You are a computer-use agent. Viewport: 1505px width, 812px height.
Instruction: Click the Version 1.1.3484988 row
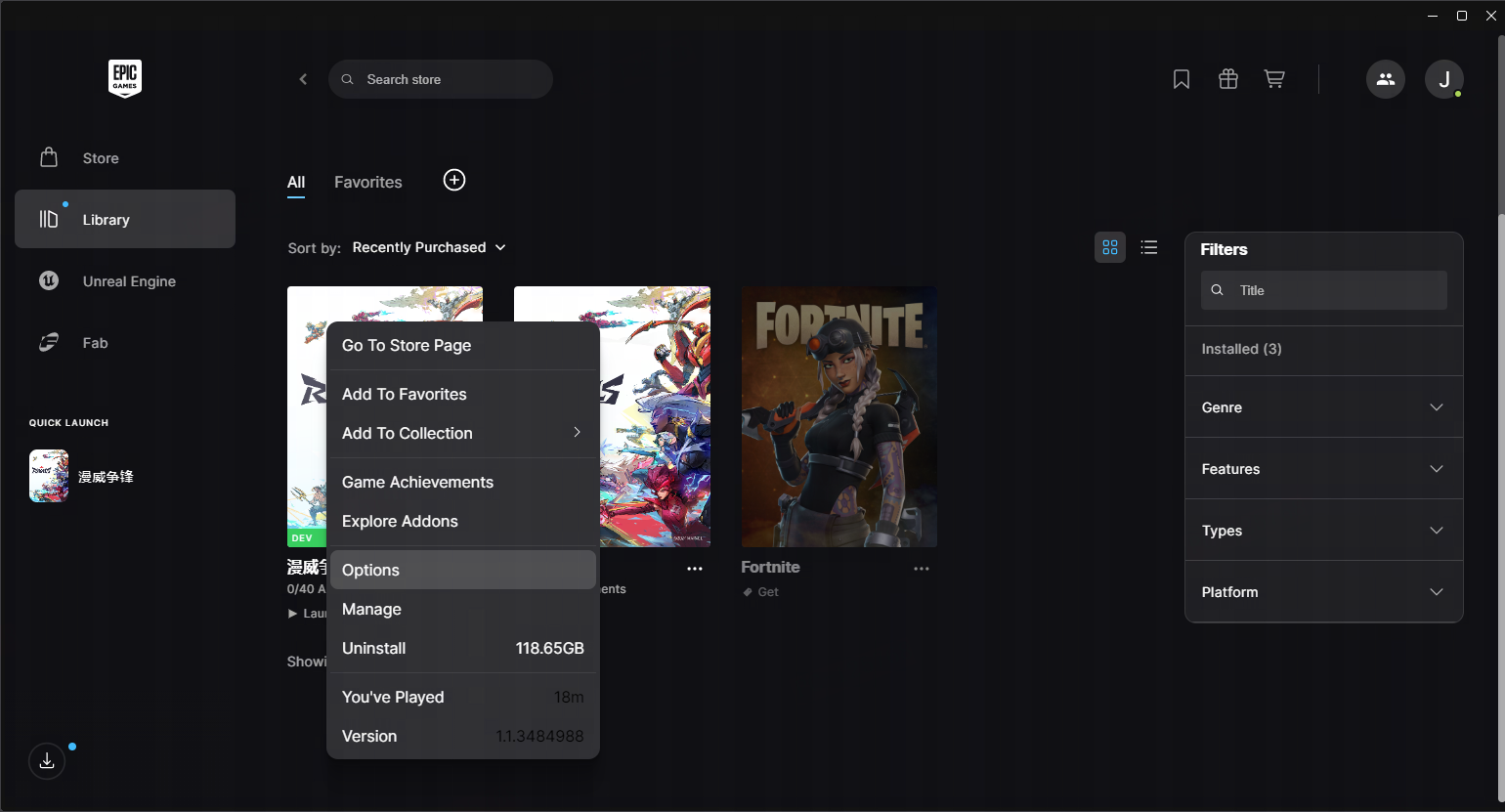tap(463, 736)
